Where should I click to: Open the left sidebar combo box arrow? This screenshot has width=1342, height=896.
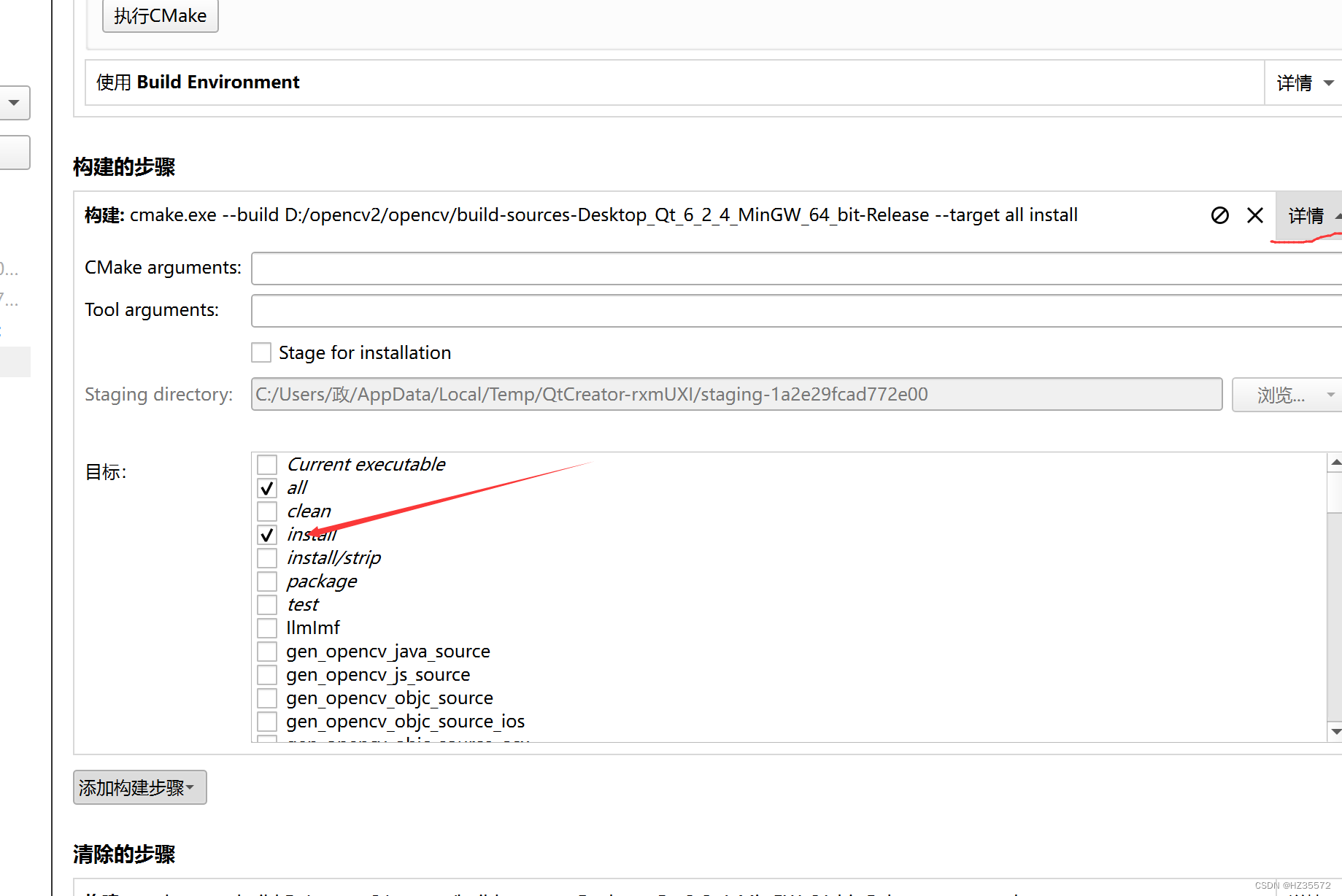tap(14, 103)
